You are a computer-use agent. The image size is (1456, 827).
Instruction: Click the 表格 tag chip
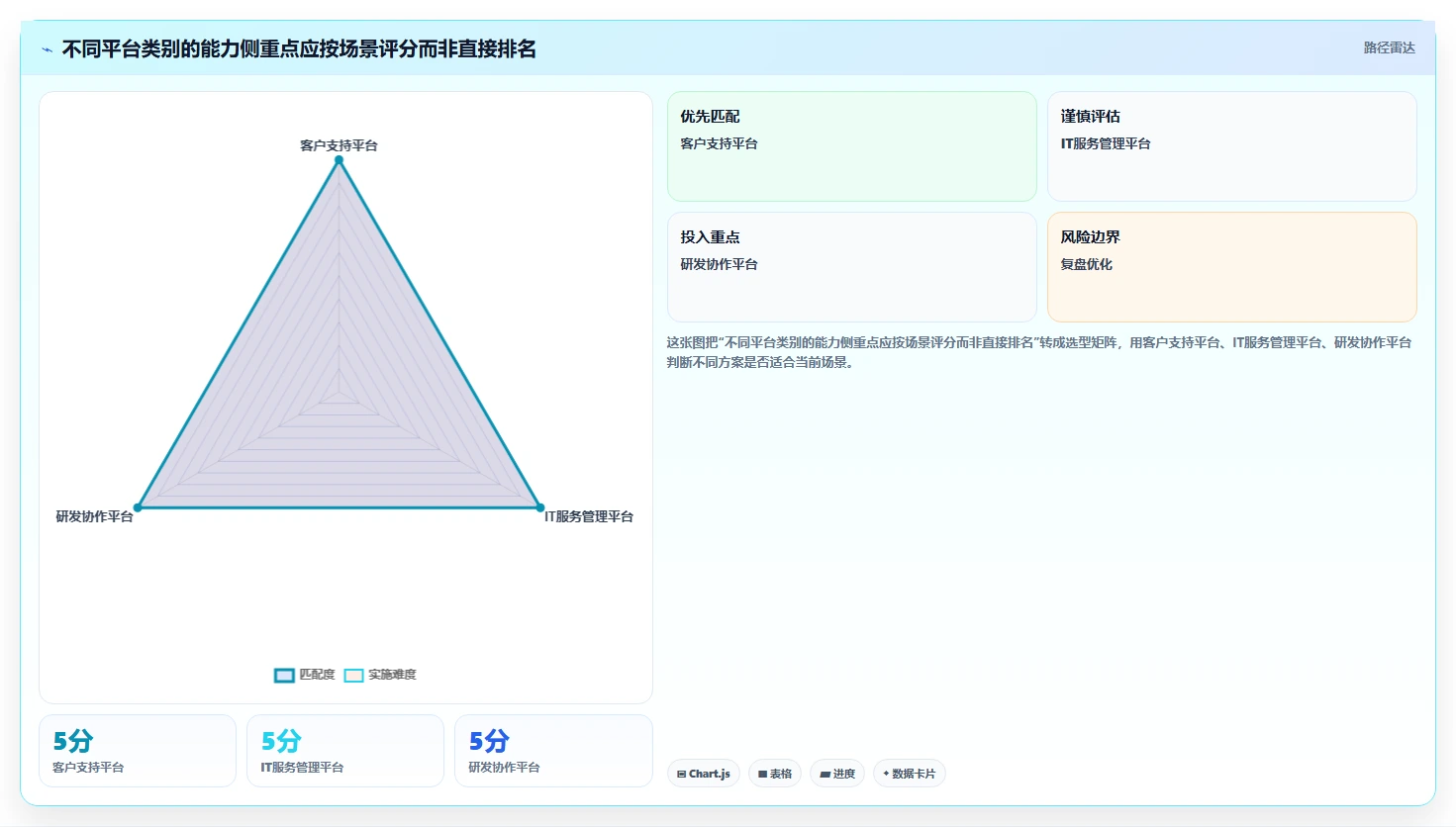click(775, 774)
